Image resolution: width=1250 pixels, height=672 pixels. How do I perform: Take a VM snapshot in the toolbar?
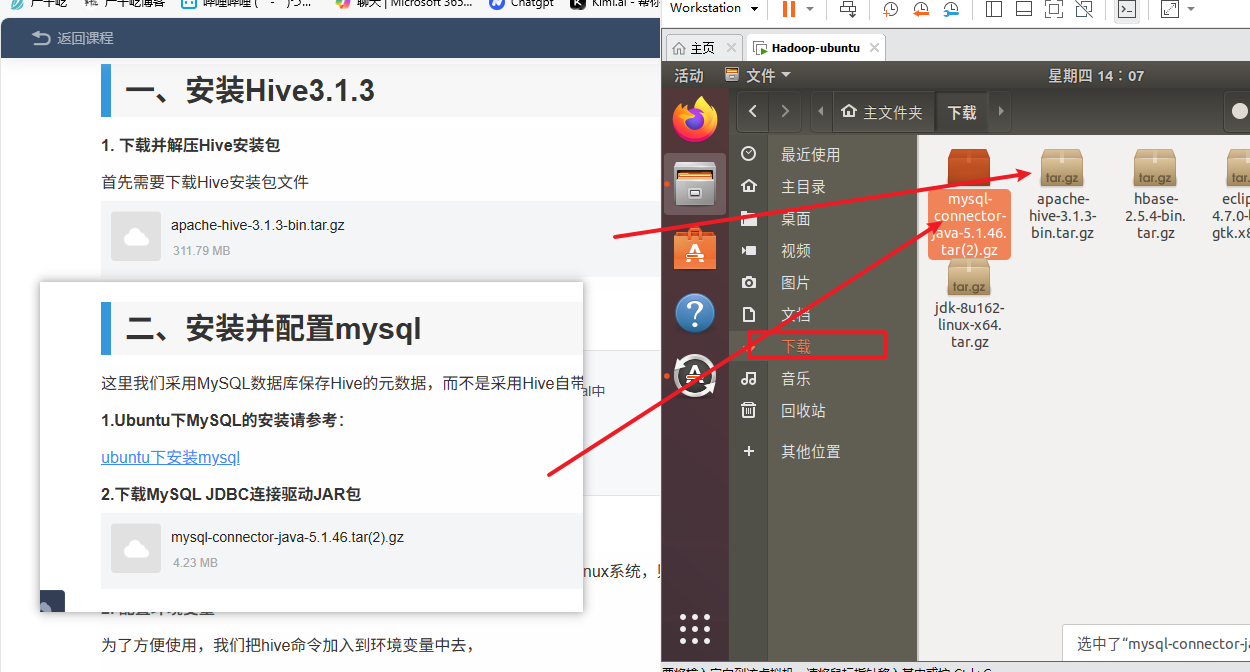click(890, 10)
